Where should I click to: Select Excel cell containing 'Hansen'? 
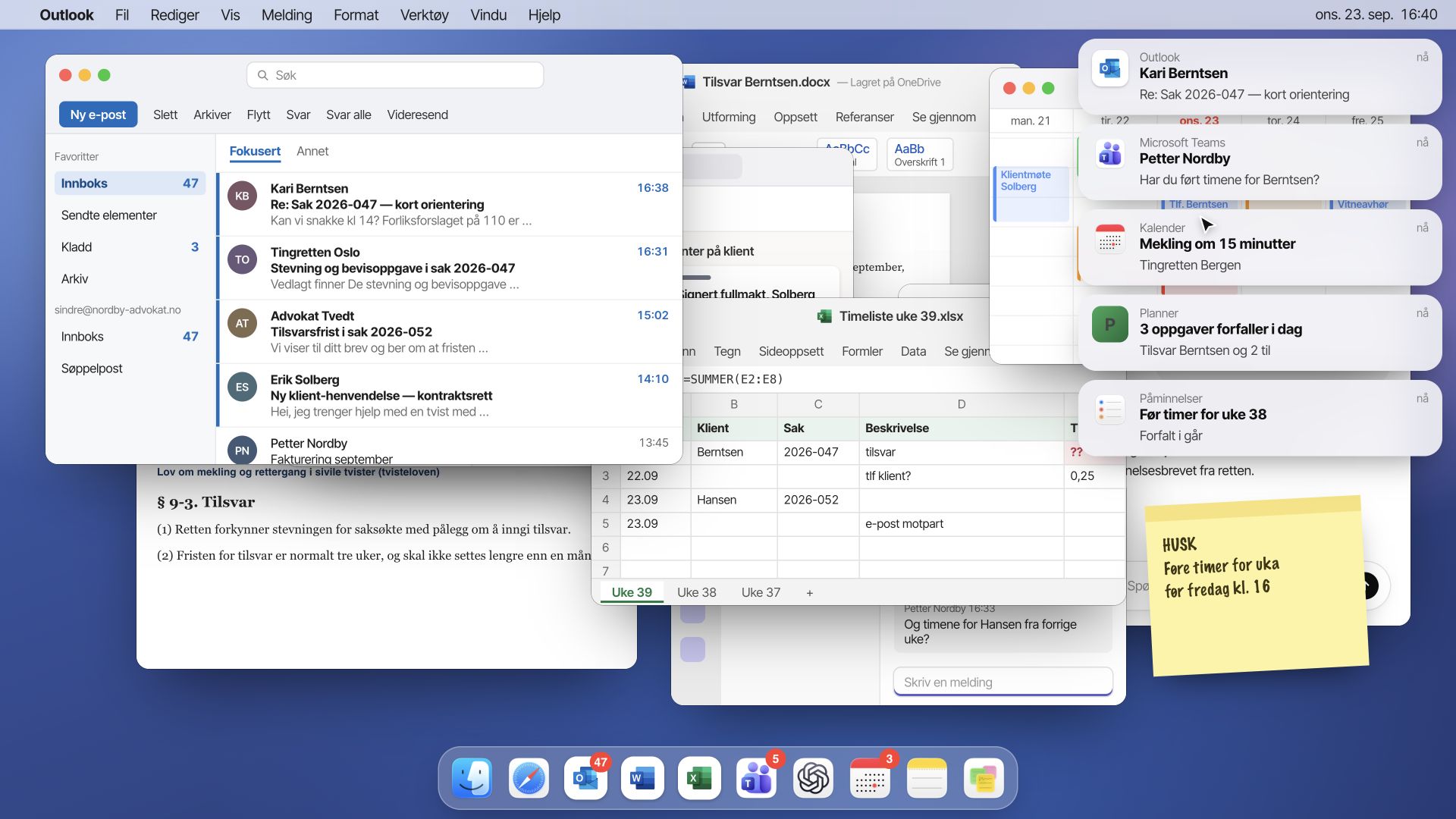click(x=734, y=500)
